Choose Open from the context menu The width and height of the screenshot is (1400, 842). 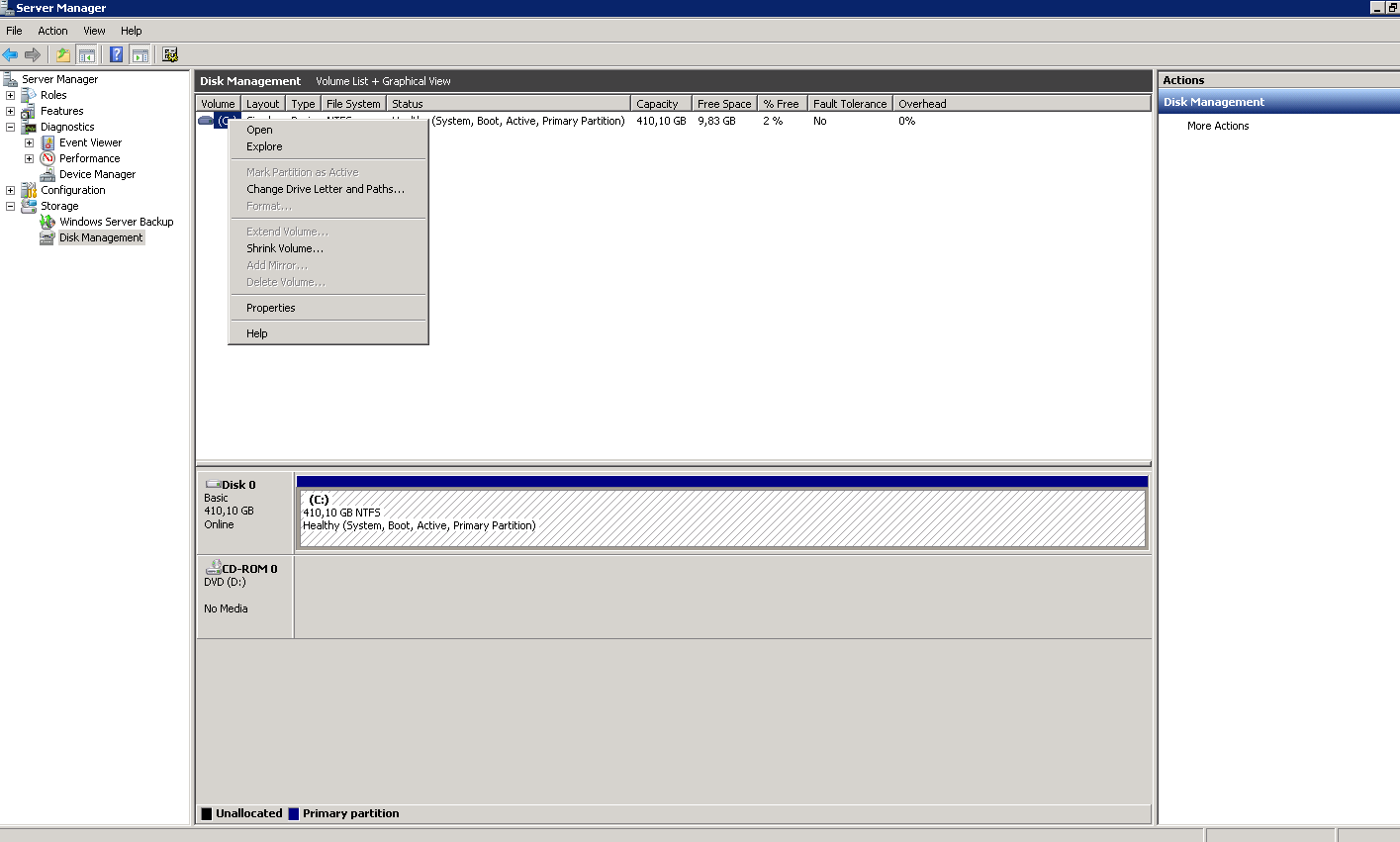click(327, 130)
